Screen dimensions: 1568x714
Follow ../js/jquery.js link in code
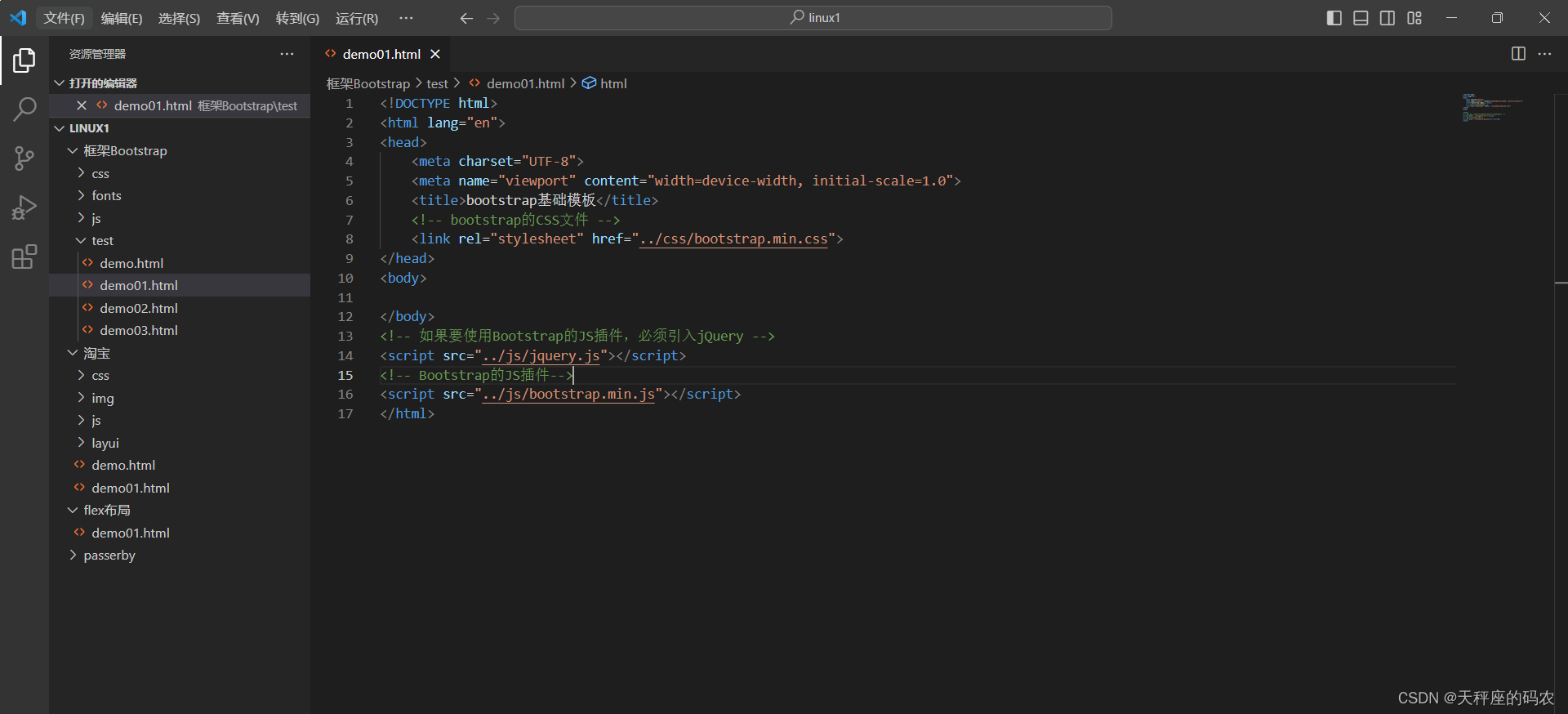(541, 356)
